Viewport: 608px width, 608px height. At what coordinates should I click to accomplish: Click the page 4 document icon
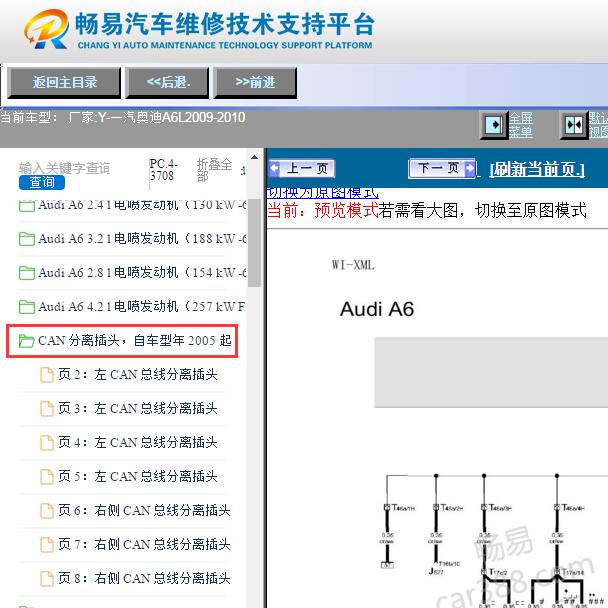(x=47, y=443)
